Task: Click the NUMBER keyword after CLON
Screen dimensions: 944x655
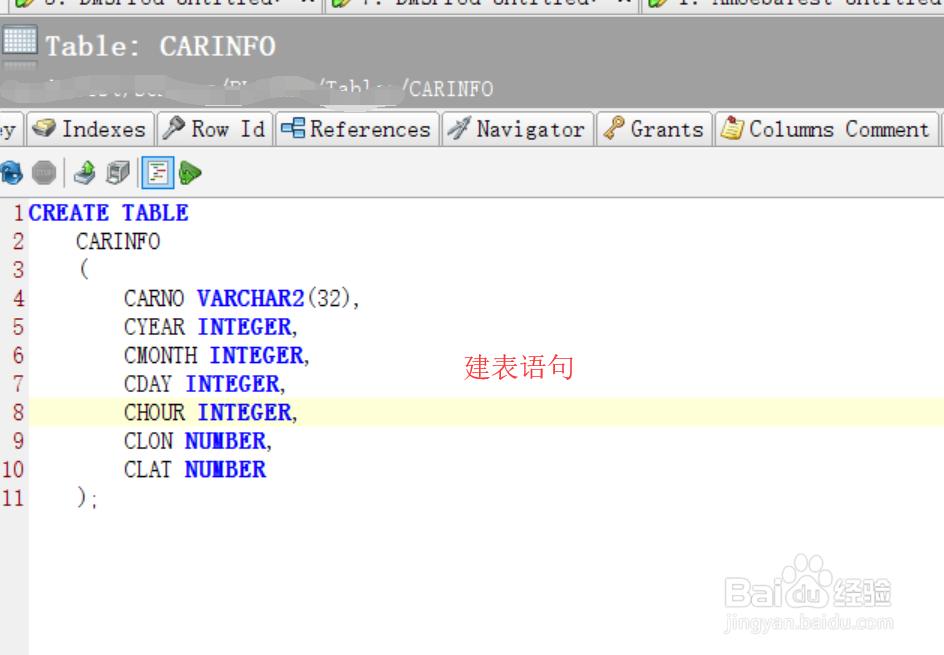Action: point(226,441)
